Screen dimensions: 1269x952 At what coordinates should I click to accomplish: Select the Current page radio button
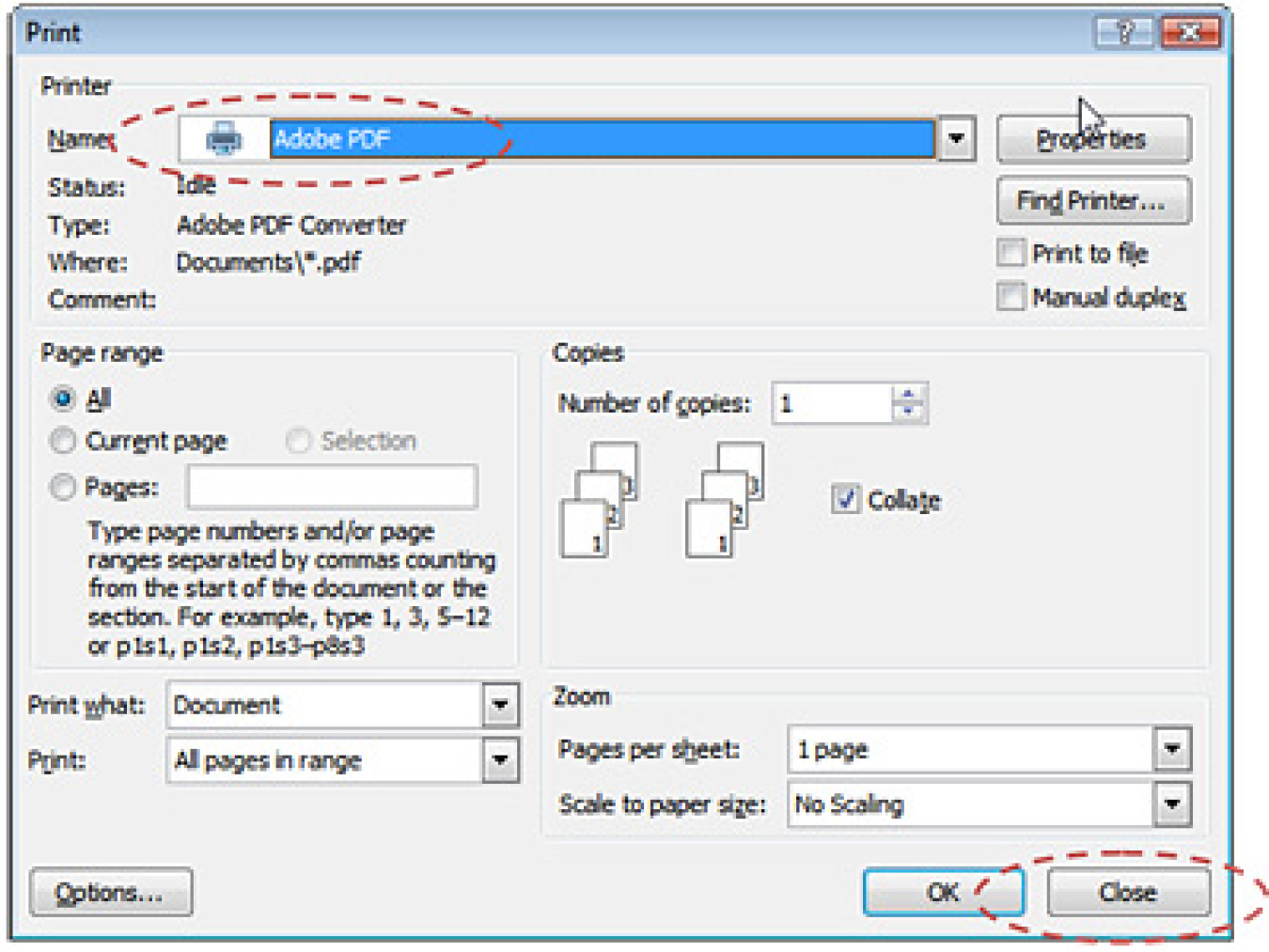pyautogui.click(x=62, y=440)
